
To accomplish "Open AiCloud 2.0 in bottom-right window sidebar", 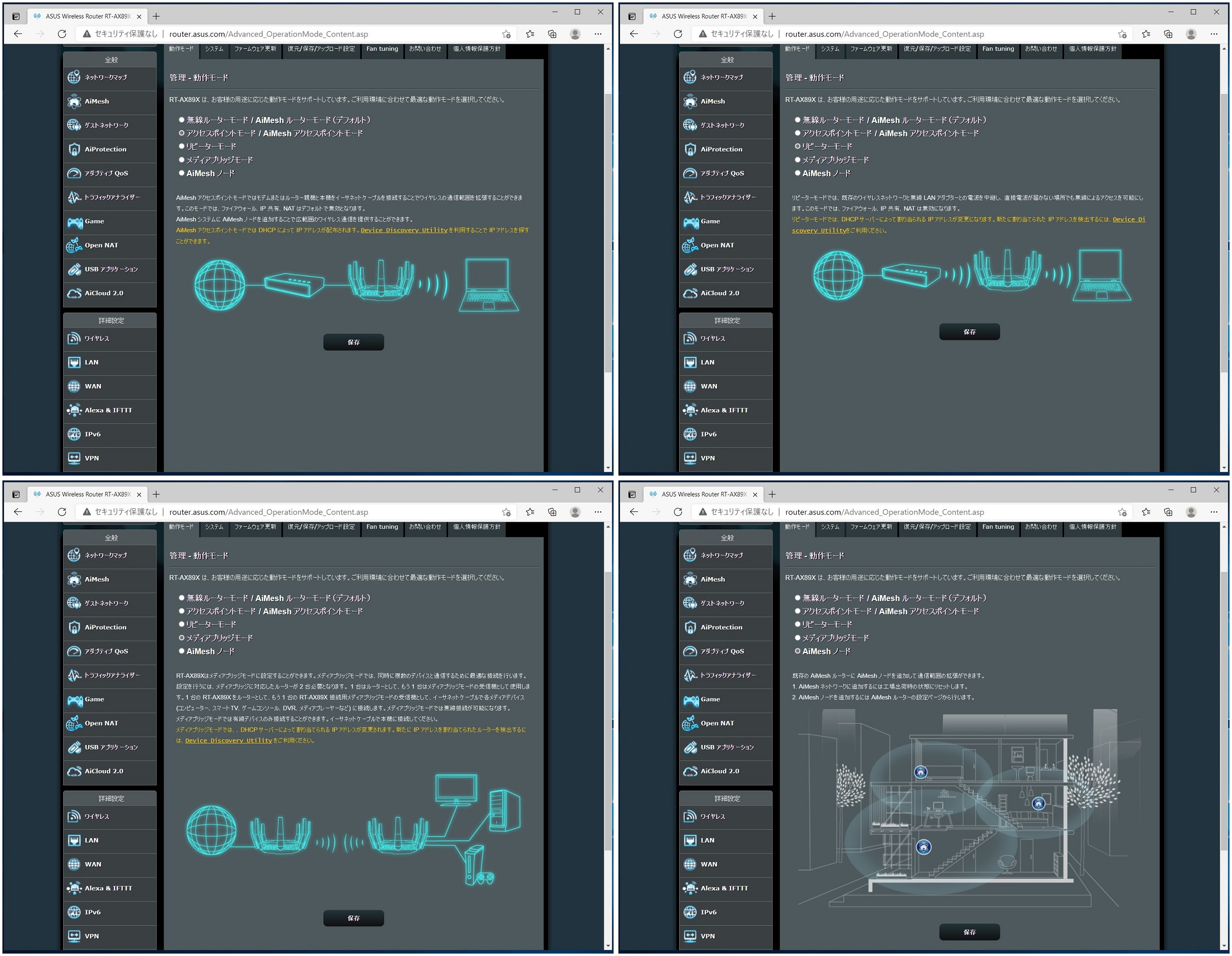I will [726, 772].
